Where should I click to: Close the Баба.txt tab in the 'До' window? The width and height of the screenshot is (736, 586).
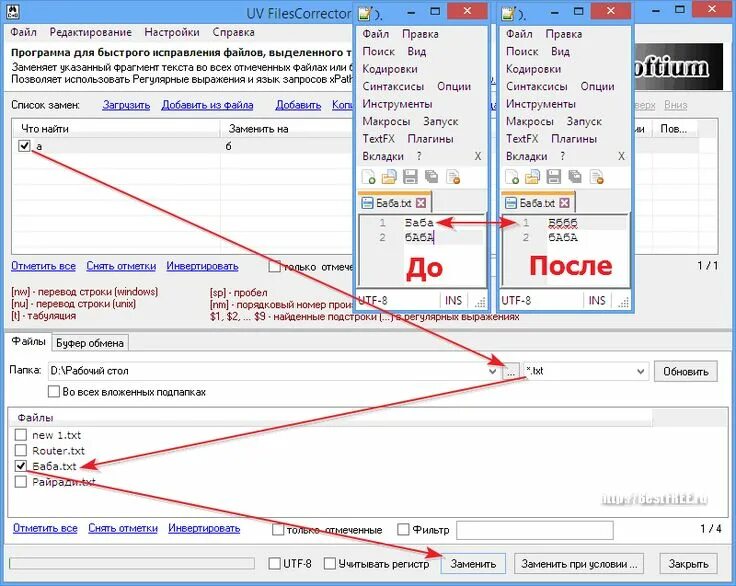point(422,203)
